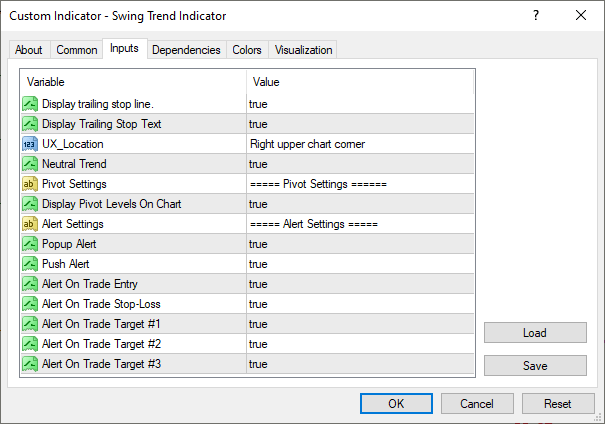Go to the Visualization tab
This screenshot has height=424, width=605.
pos(303,50)
